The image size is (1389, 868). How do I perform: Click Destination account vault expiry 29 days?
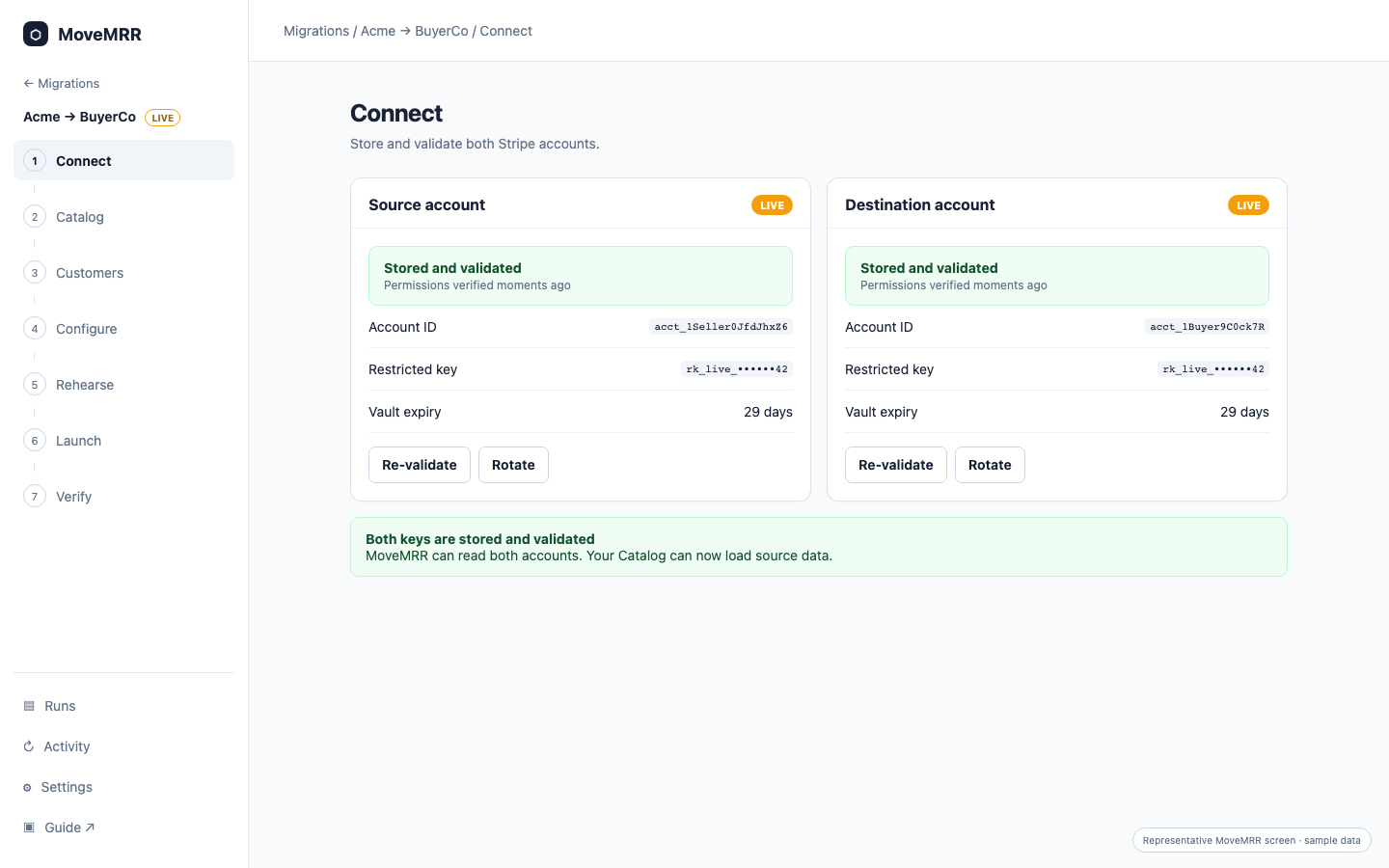click(x=1244, y=412)
